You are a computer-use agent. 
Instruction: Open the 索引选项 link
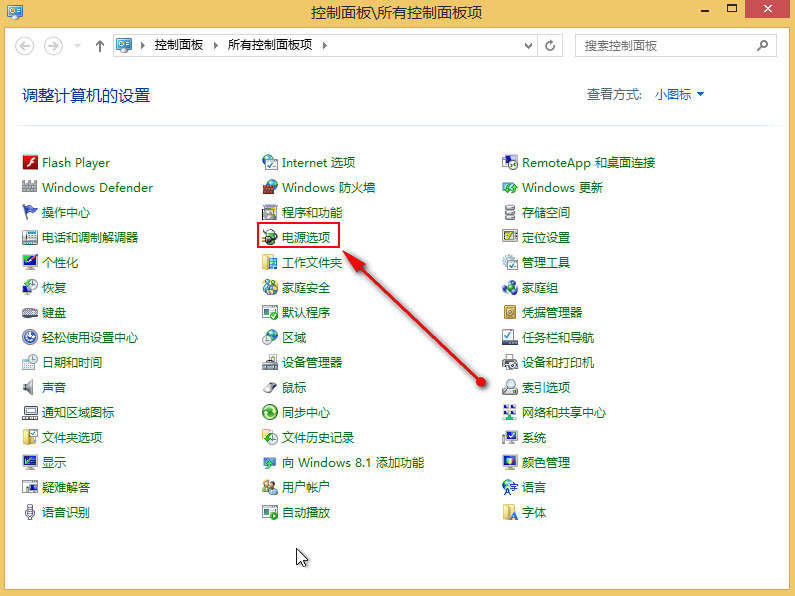(x=546, y=388)
